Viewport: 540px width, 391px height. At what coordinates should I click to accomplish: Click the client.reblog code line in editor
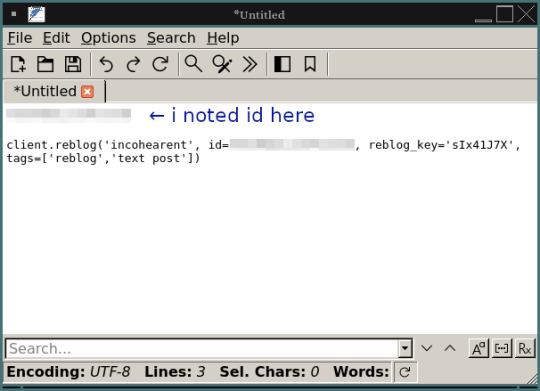point(263,145)
